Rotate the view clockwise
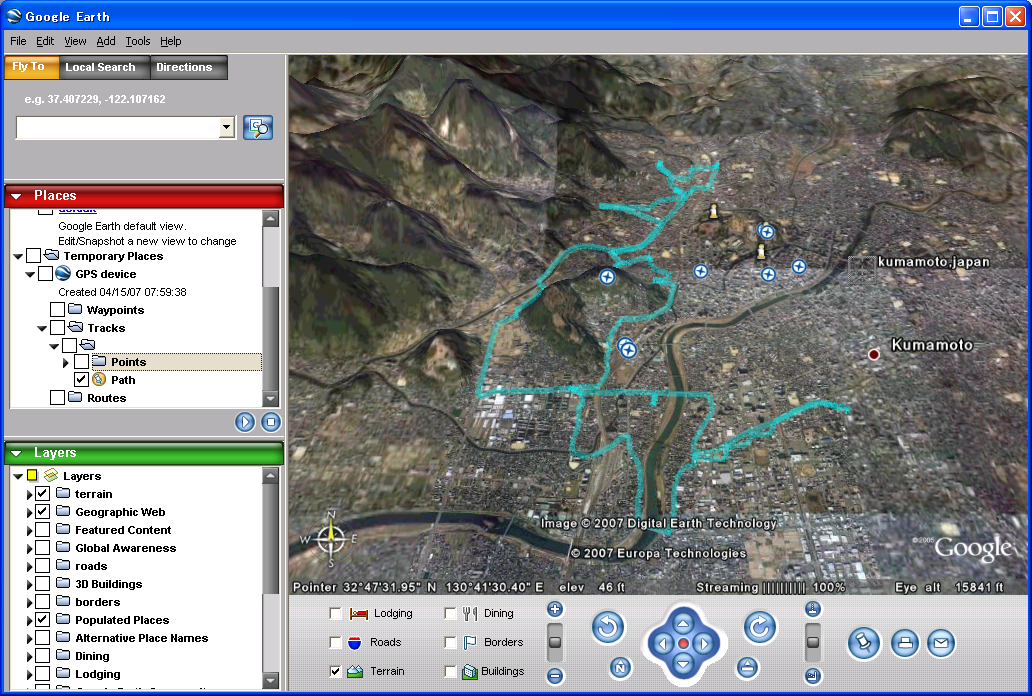1032x696 pixels. click(760, 628)
